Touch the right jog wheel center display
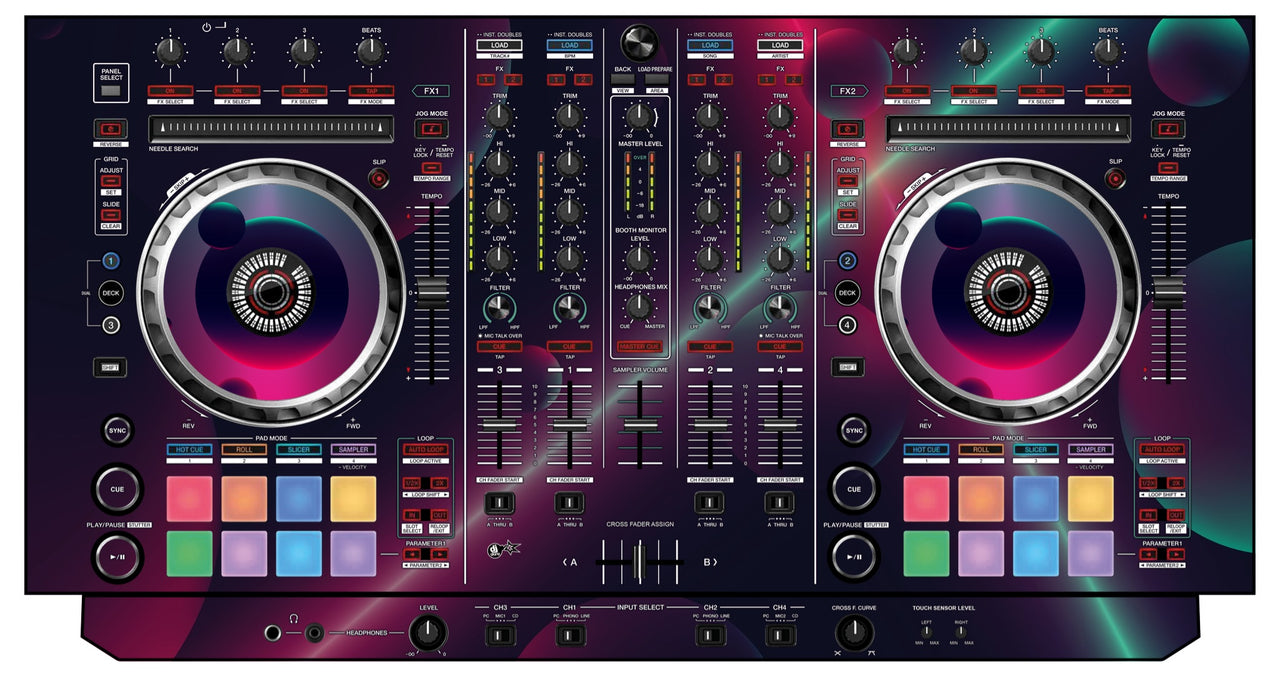This screenshot has height=680, width=1280. pos(1008,292)
